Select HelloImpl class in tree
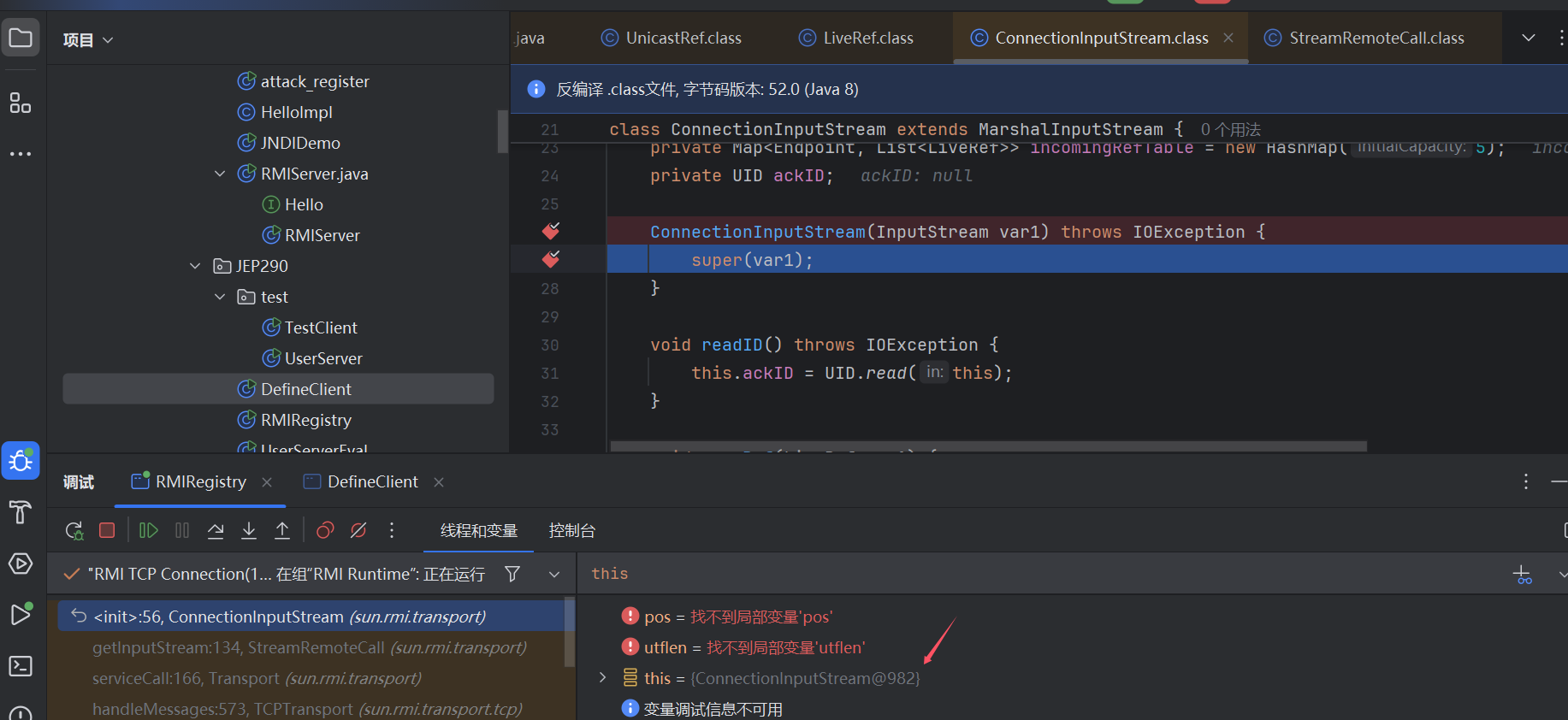Screen dimensions: 1568x720 pos(296,112)
